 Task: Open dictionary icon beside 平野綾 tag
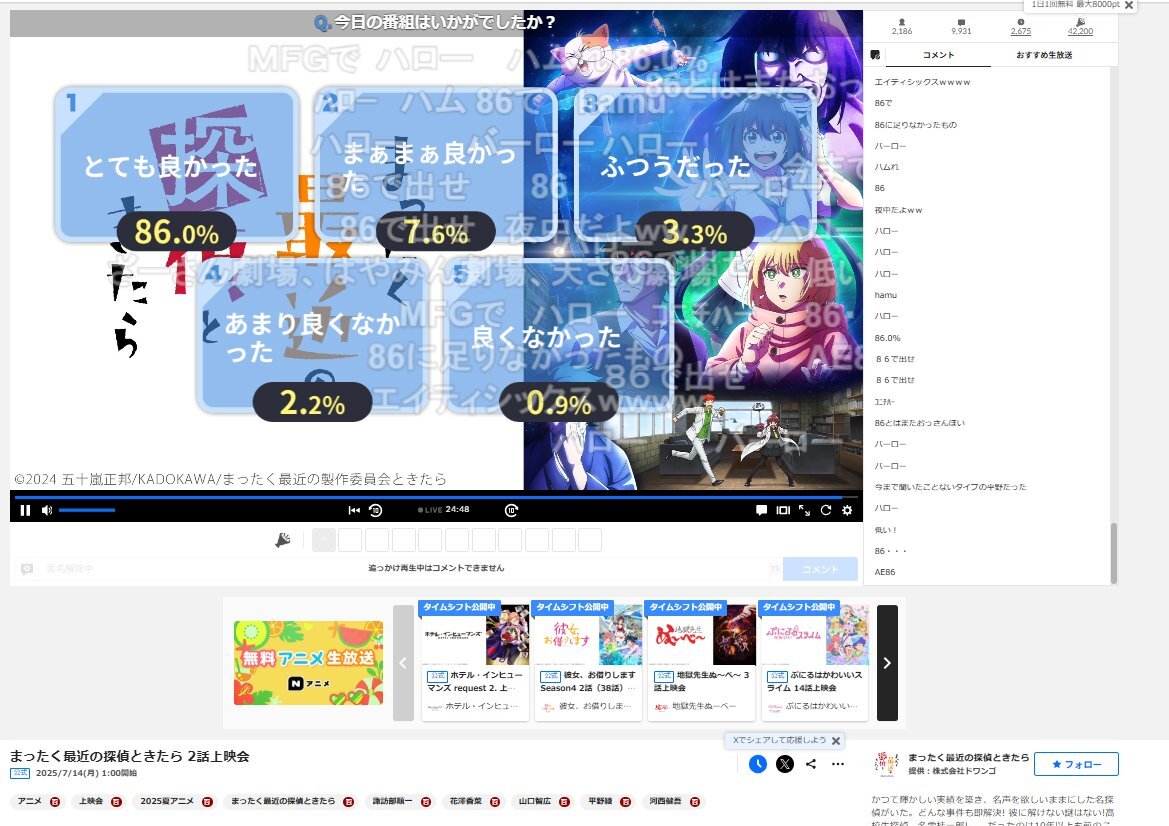[x=626, y=802]
